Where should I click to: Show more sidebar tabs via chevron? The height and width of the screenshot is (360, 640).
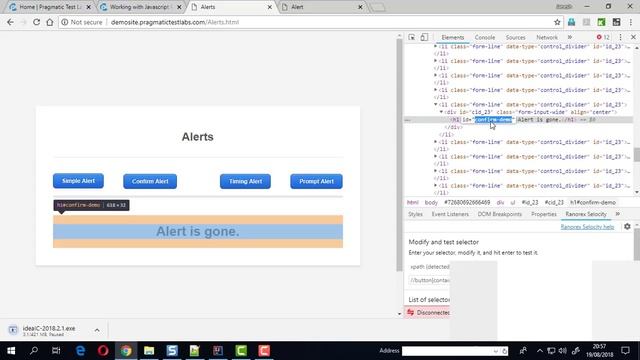click(x=618, y=214)
